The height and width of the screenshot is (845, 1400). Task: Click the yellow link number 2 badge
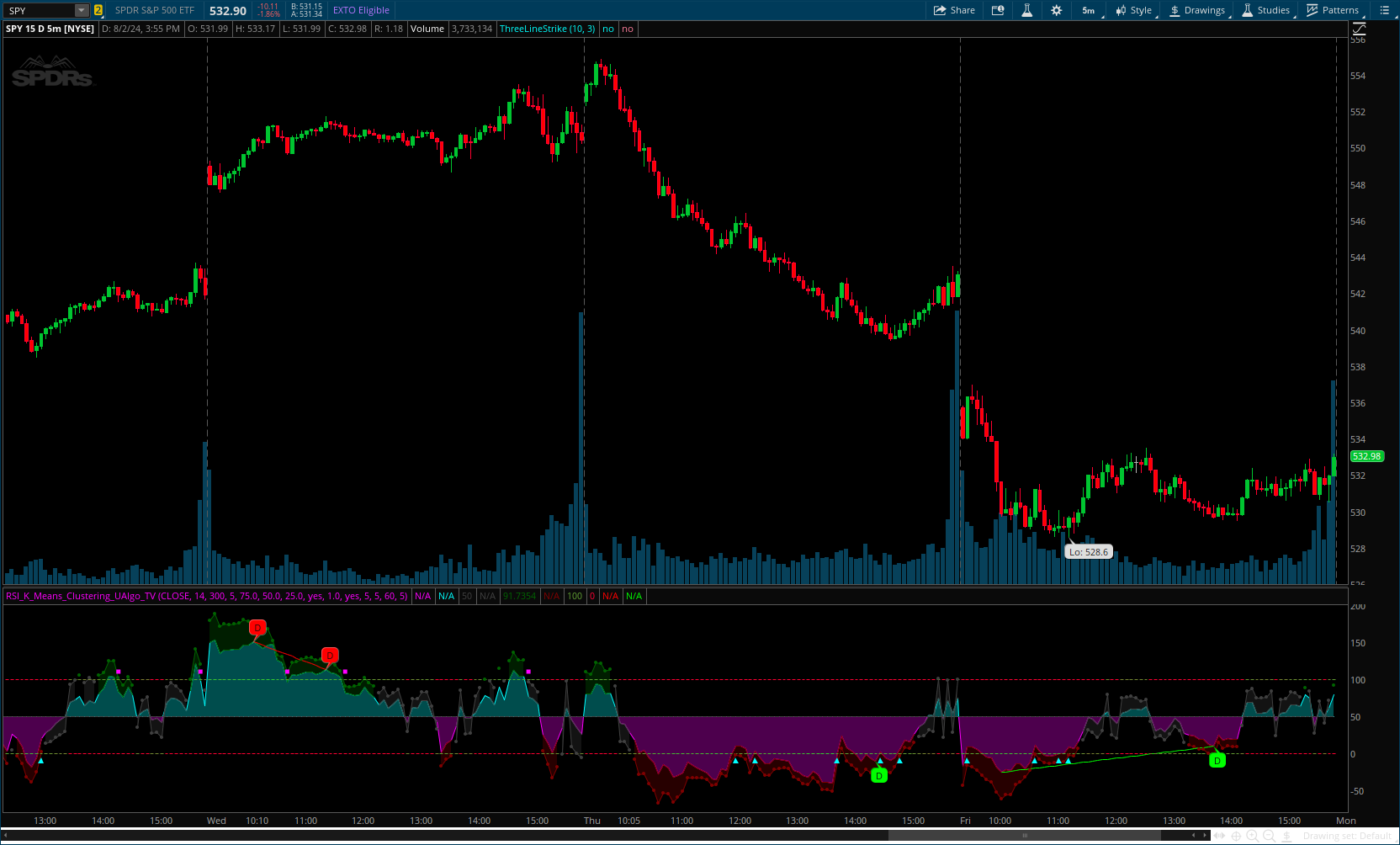pyautogui.click(x=98, y=10)
